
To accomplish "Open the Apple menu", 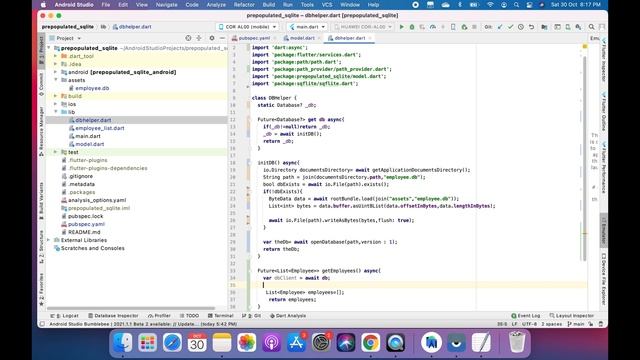I will click(43, 5).
